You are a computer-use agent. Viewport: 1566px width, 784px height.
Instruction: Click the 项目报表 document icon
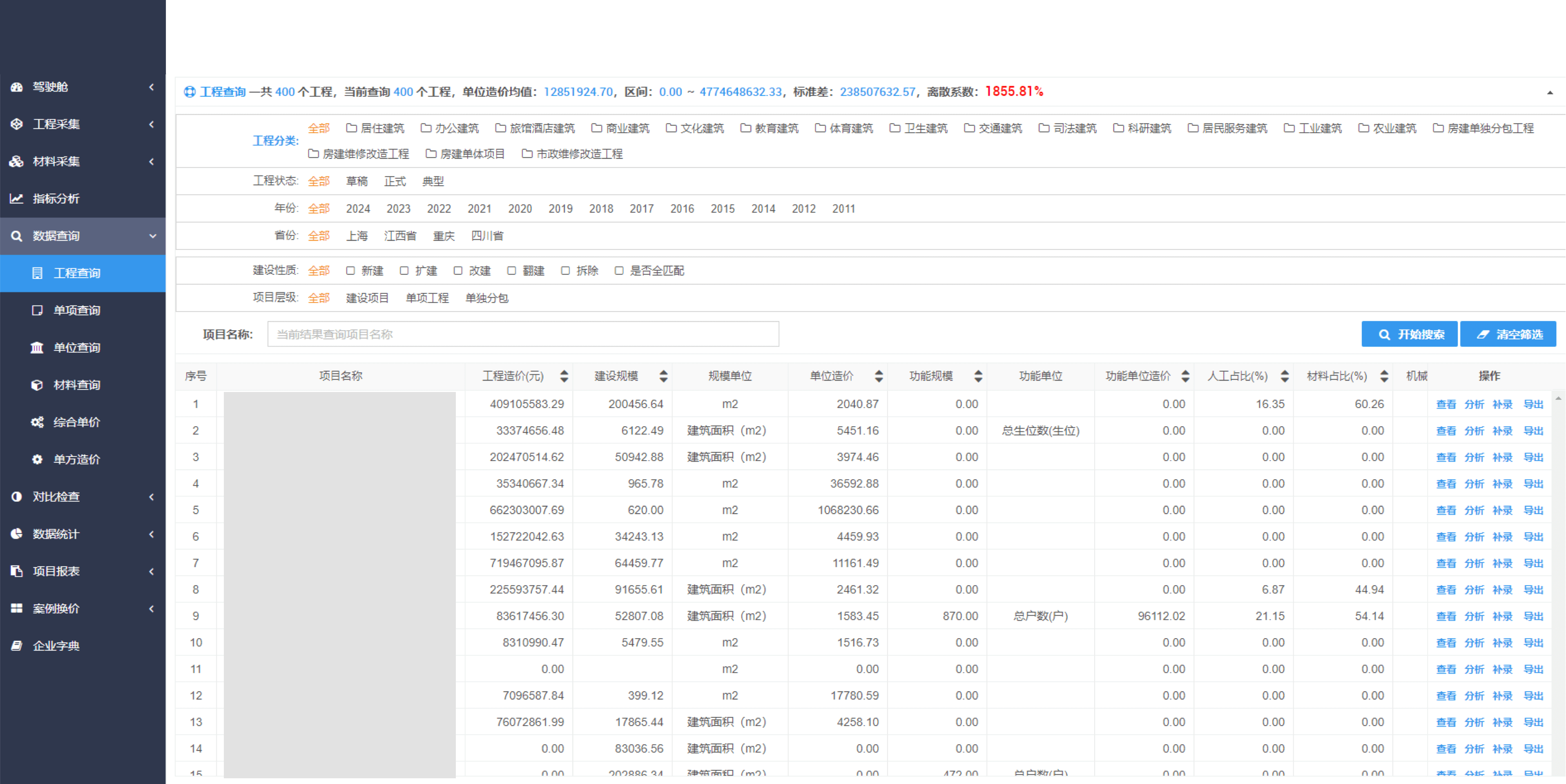16,571
